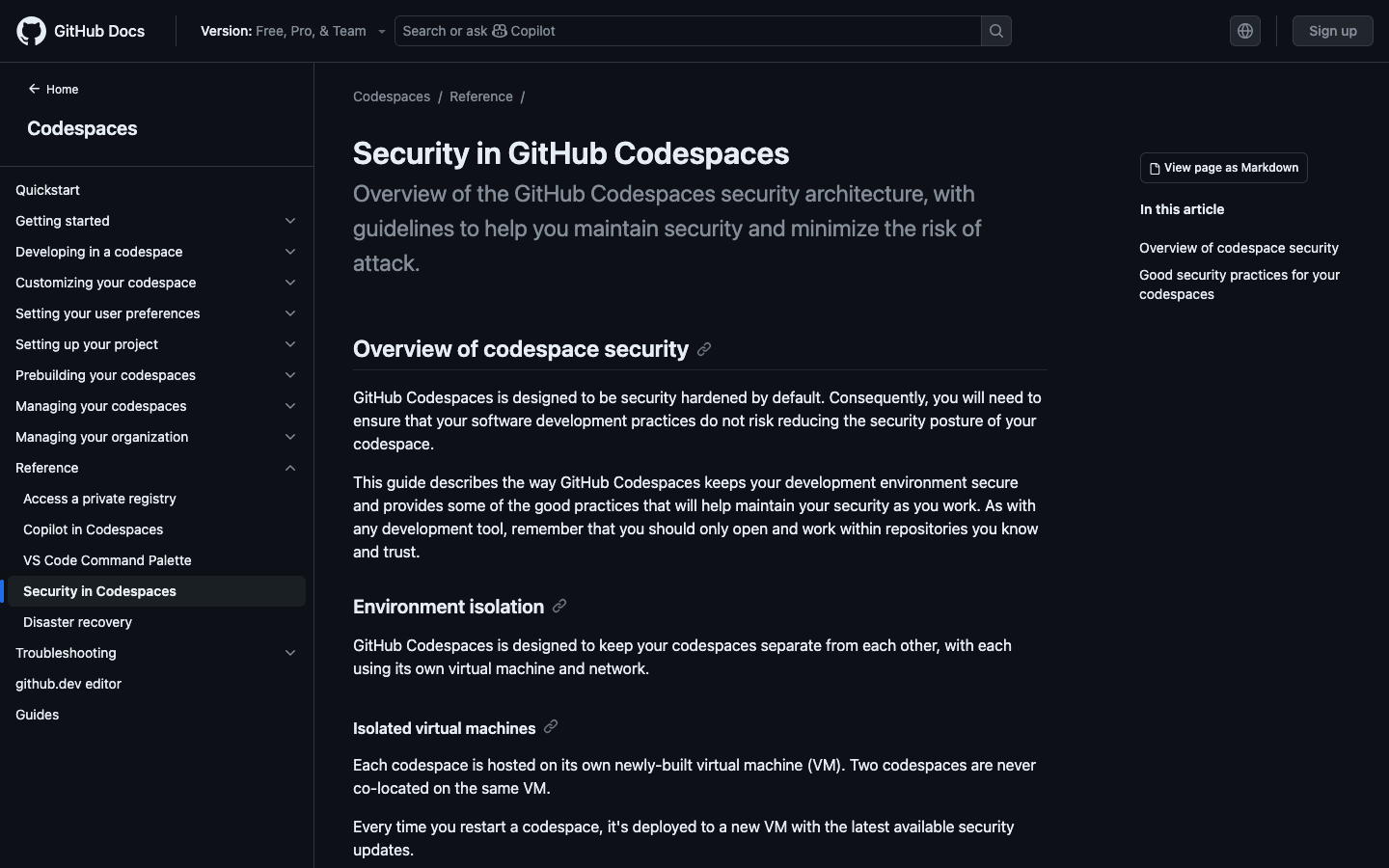Viewport: 1389px width, 868px height.
Task: Expand the Getting started section
Action: (x=289, y=221)
